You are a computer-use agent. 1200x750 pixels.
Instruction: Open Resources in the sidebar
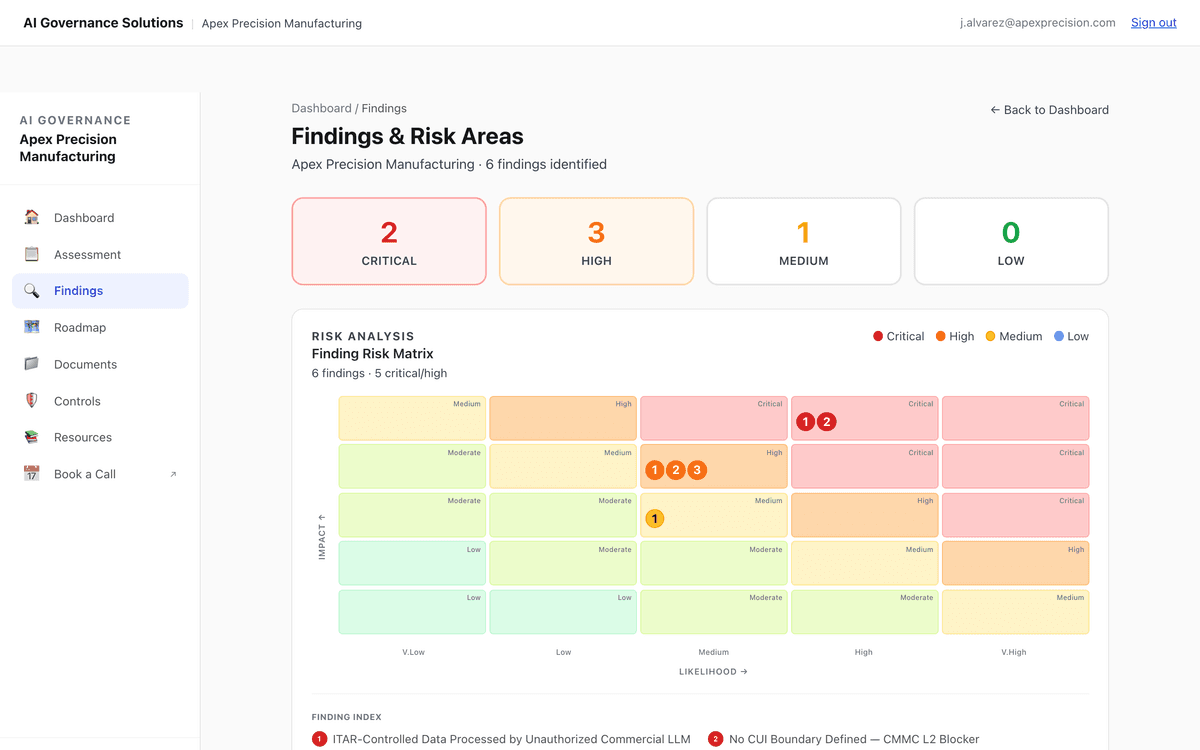100,437
